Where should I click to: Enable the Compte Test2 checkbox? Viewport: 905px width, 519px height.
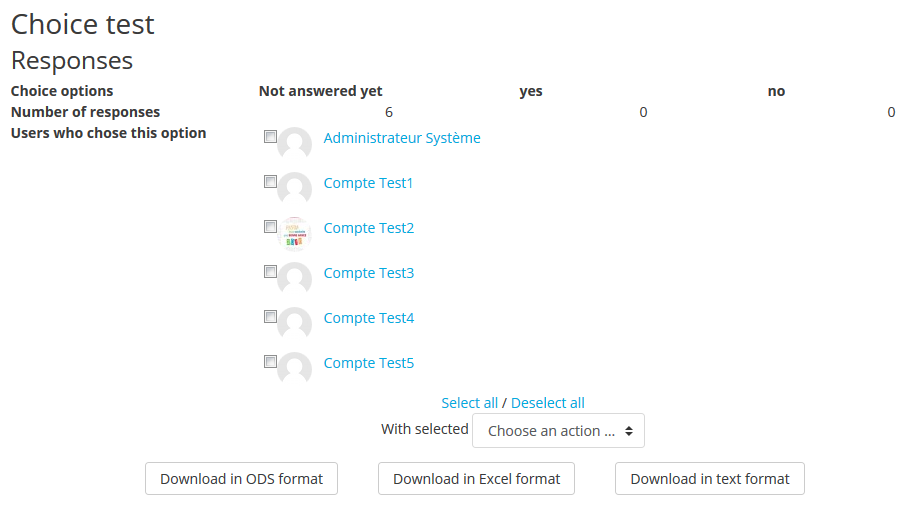[270, 227]
